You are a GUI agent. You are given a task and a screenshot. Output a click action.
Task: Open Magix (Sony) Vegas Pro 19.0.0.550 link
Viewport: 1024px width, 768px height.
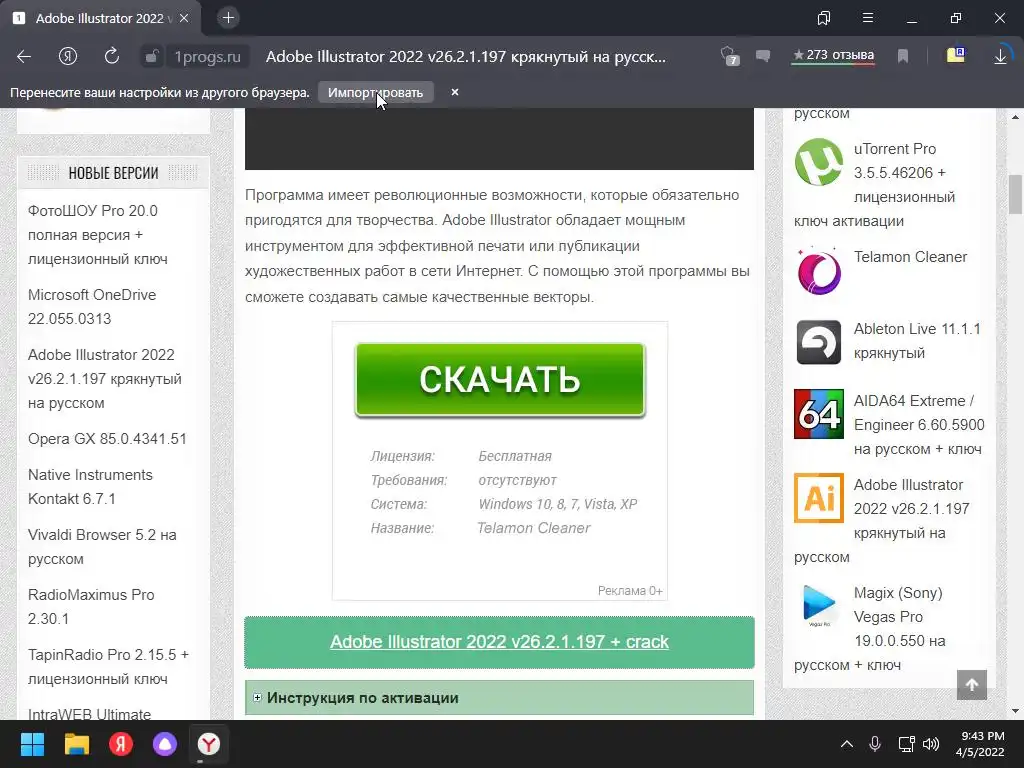point(899,617)
